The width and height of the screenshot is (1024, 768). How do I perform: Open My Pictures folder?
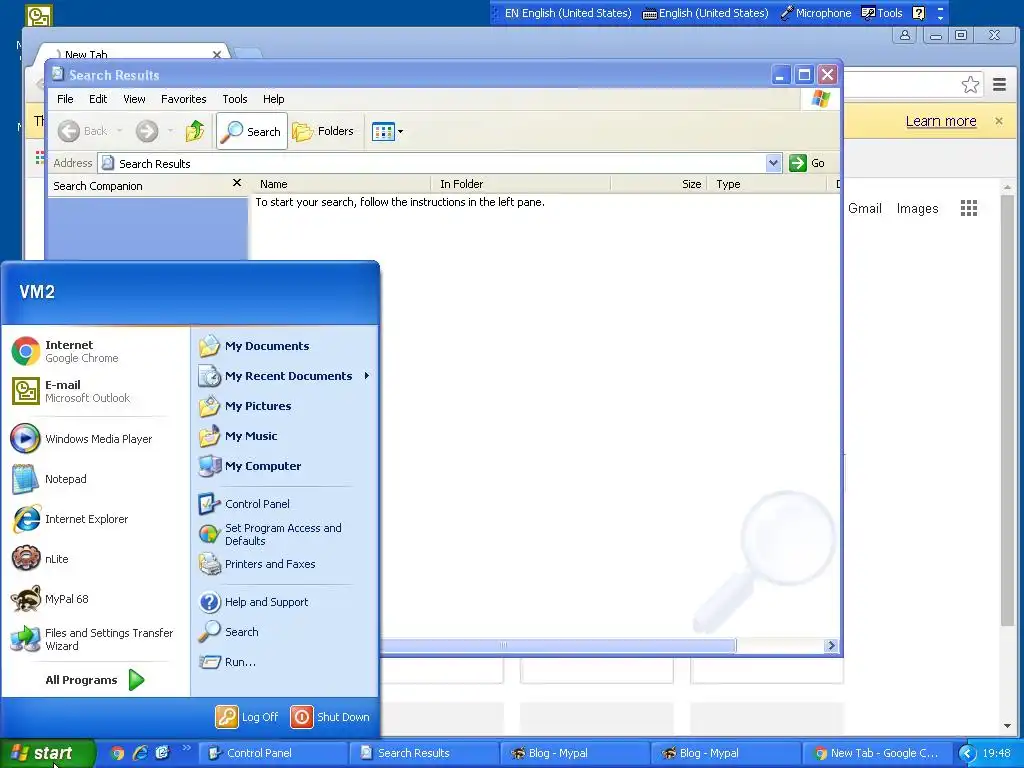[245, 406]
